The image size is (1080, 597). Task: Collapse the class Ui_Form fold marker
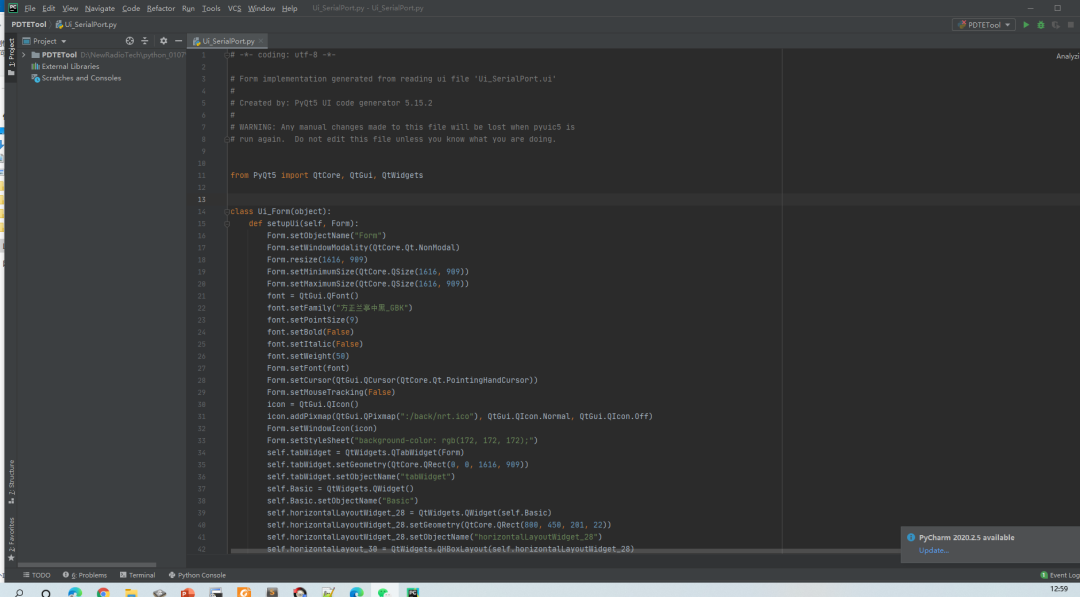click(227, 211)
